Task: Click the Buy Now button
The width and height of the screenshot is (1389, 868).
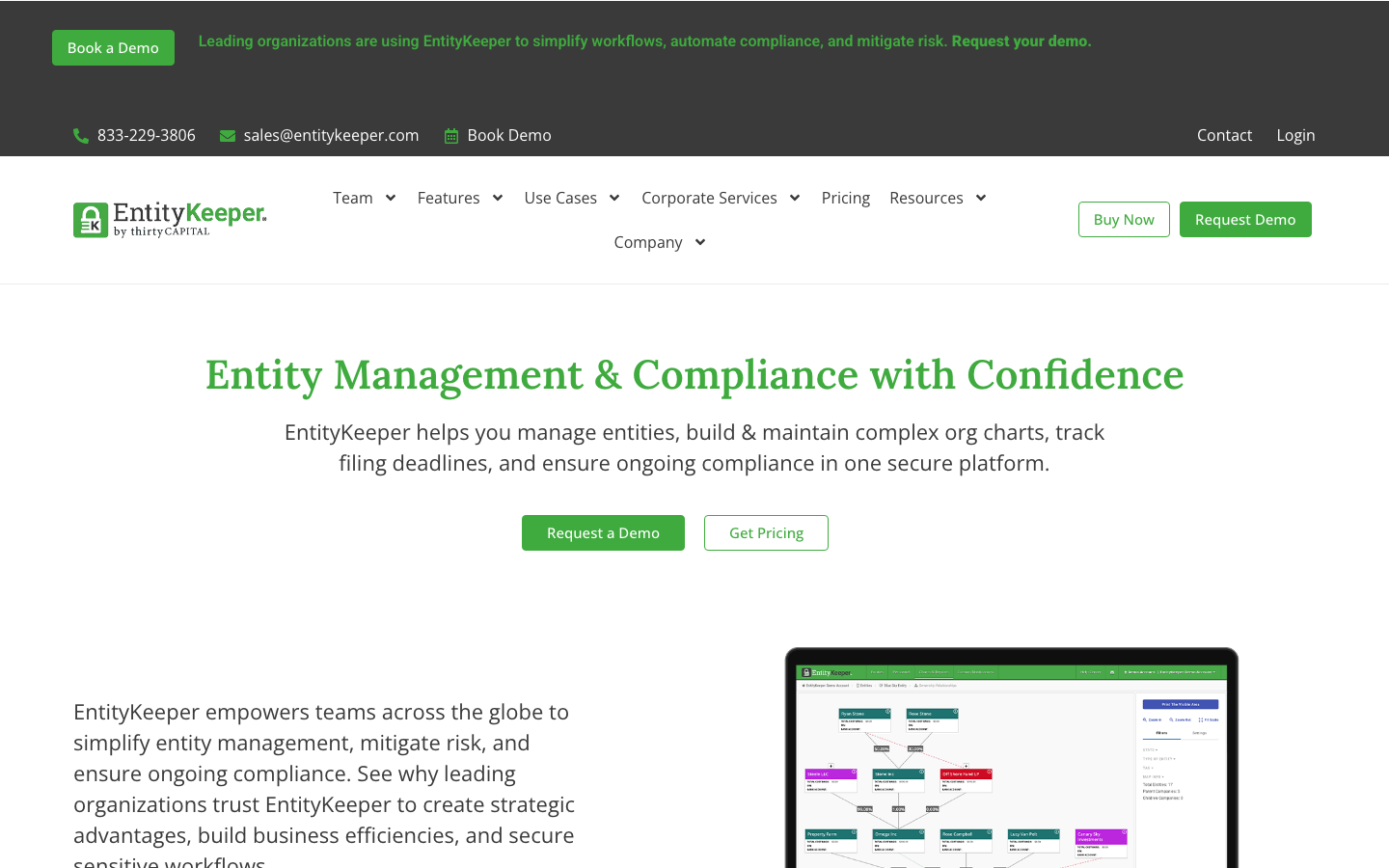Action: point(1124,220)
